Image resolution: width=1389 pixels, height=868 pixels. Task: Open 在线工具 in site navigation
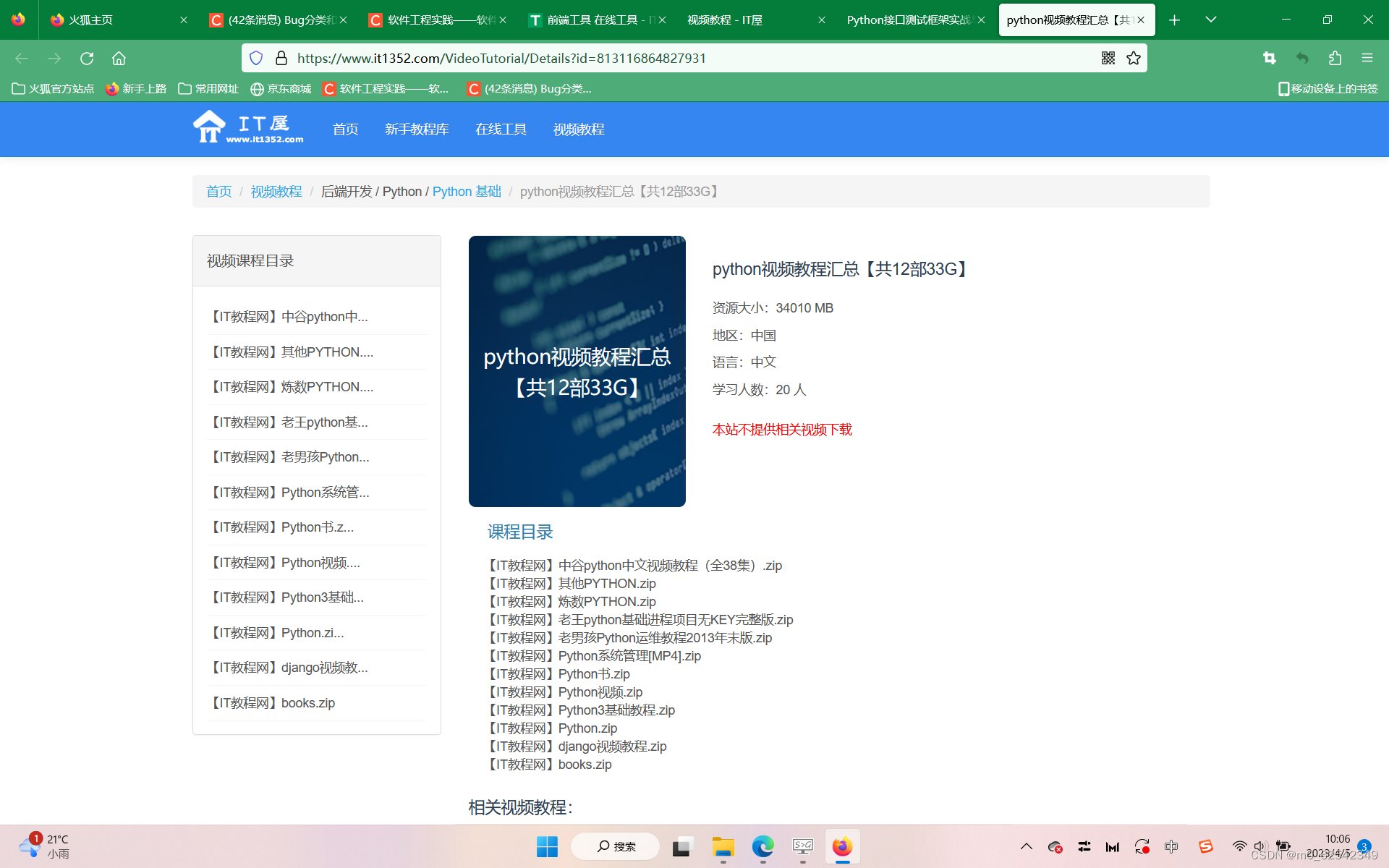pos(501,129)
